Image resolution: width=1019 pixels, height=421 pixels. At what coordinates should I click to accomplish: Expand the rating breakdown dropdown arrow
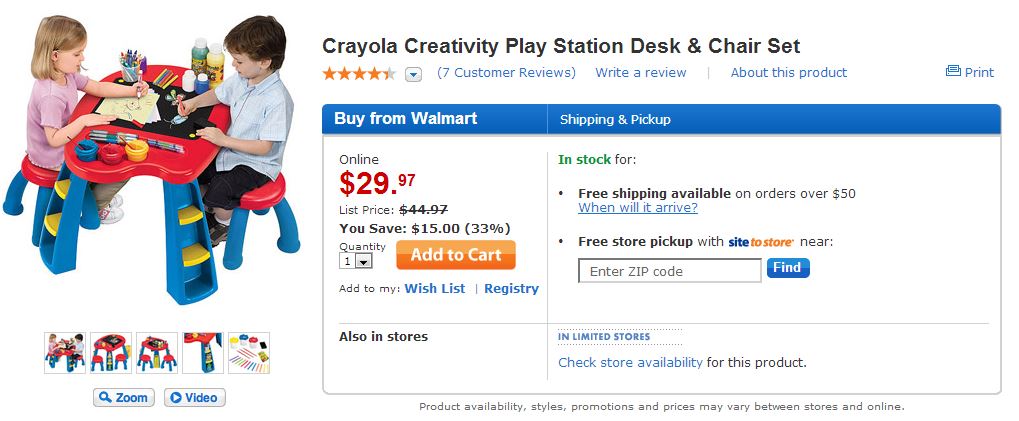click(x=414, y=74)
